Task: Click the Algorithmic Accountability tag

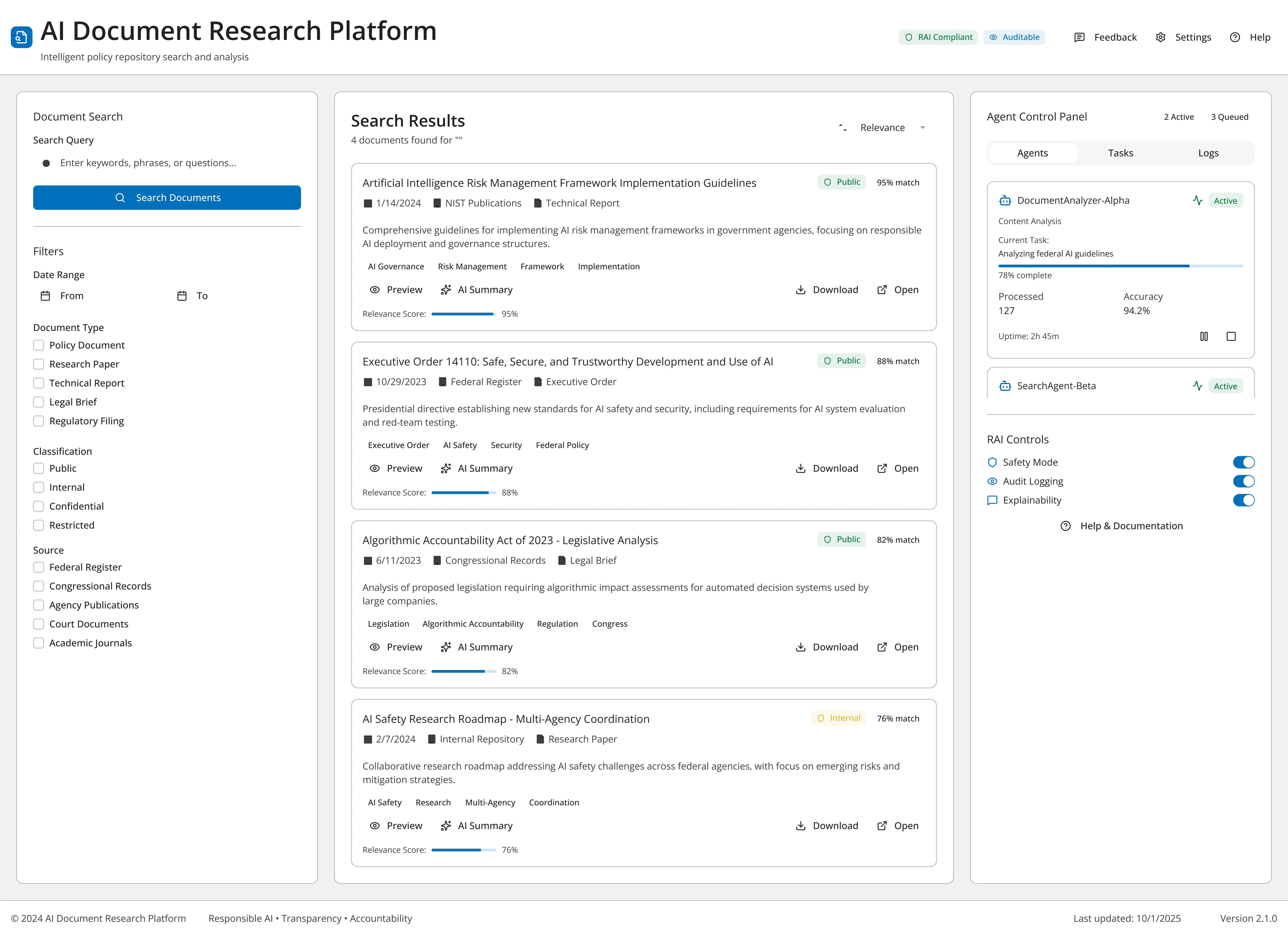Action: tap(473, 624)
